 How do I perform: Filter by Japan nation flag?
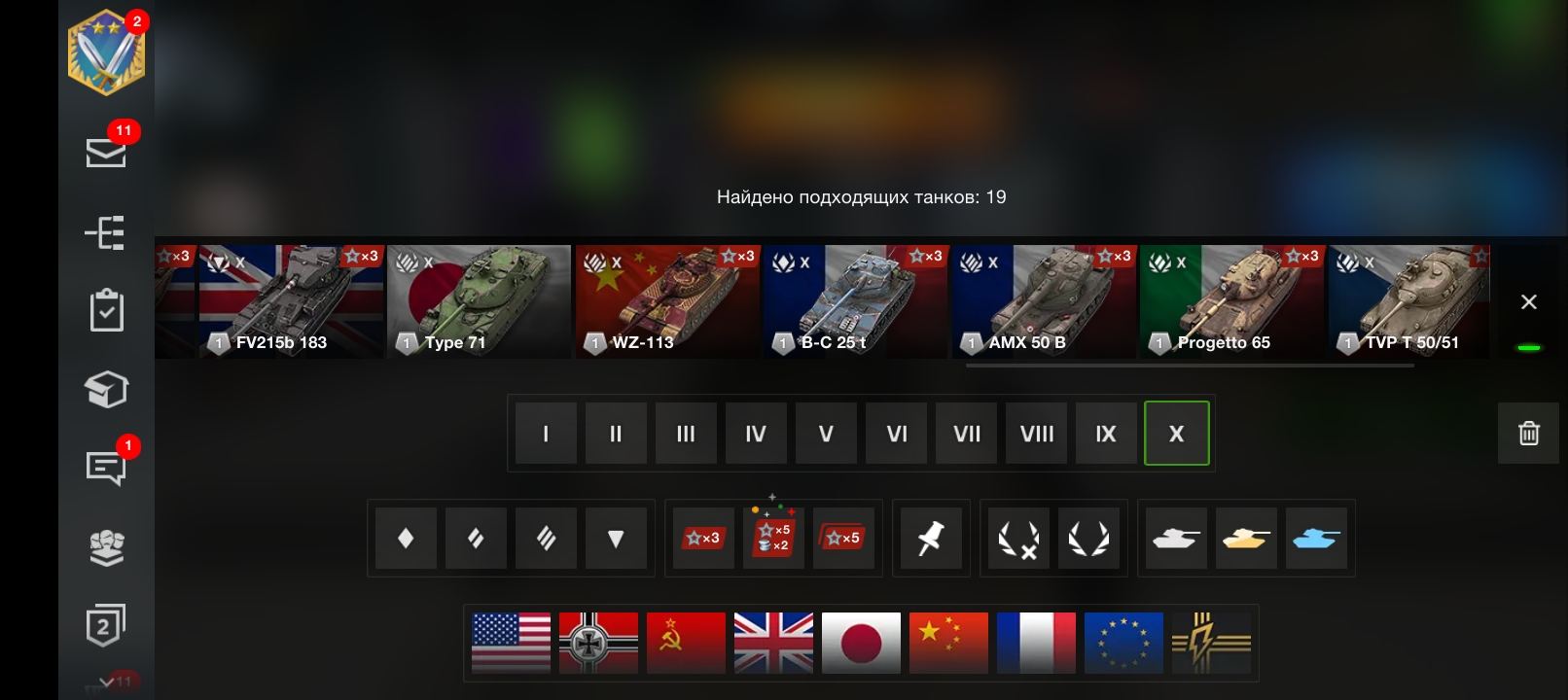(x=861, y=643)
